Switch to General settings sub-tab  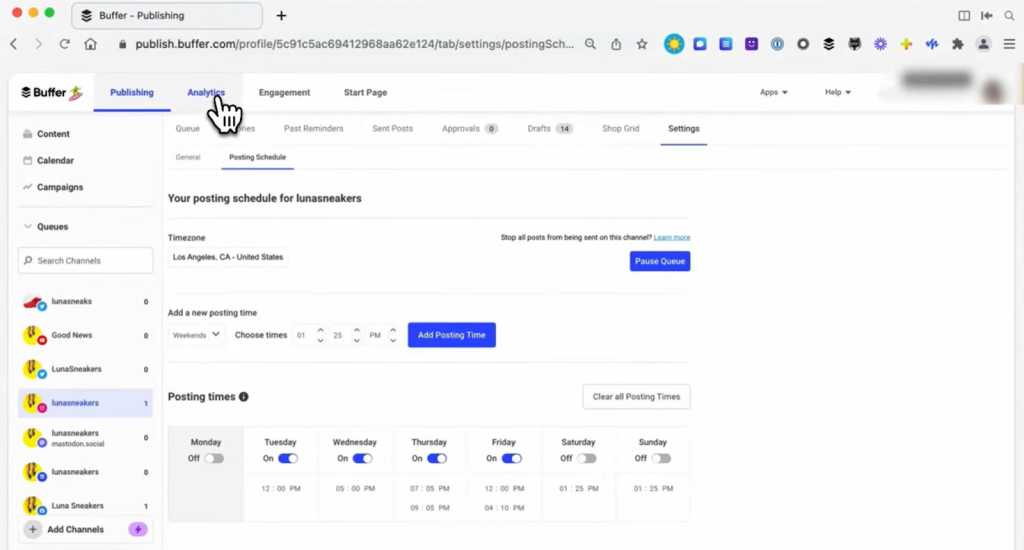tap(188, 157)
